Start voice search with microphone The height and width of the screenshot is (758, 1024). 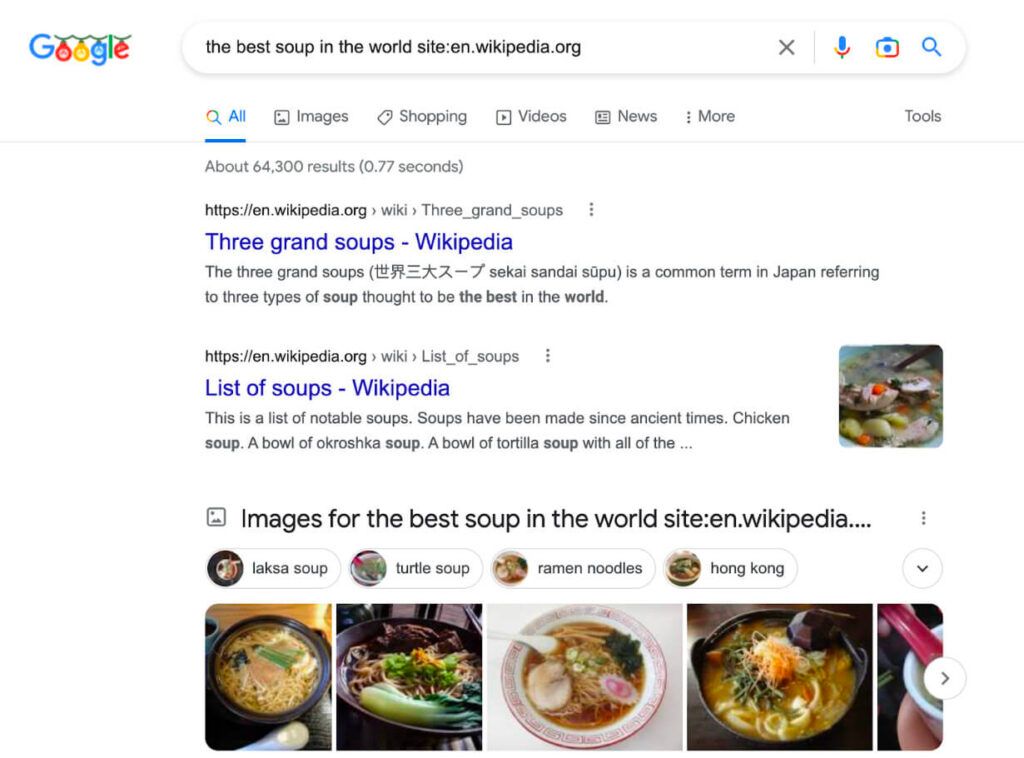tap(842, 47)
